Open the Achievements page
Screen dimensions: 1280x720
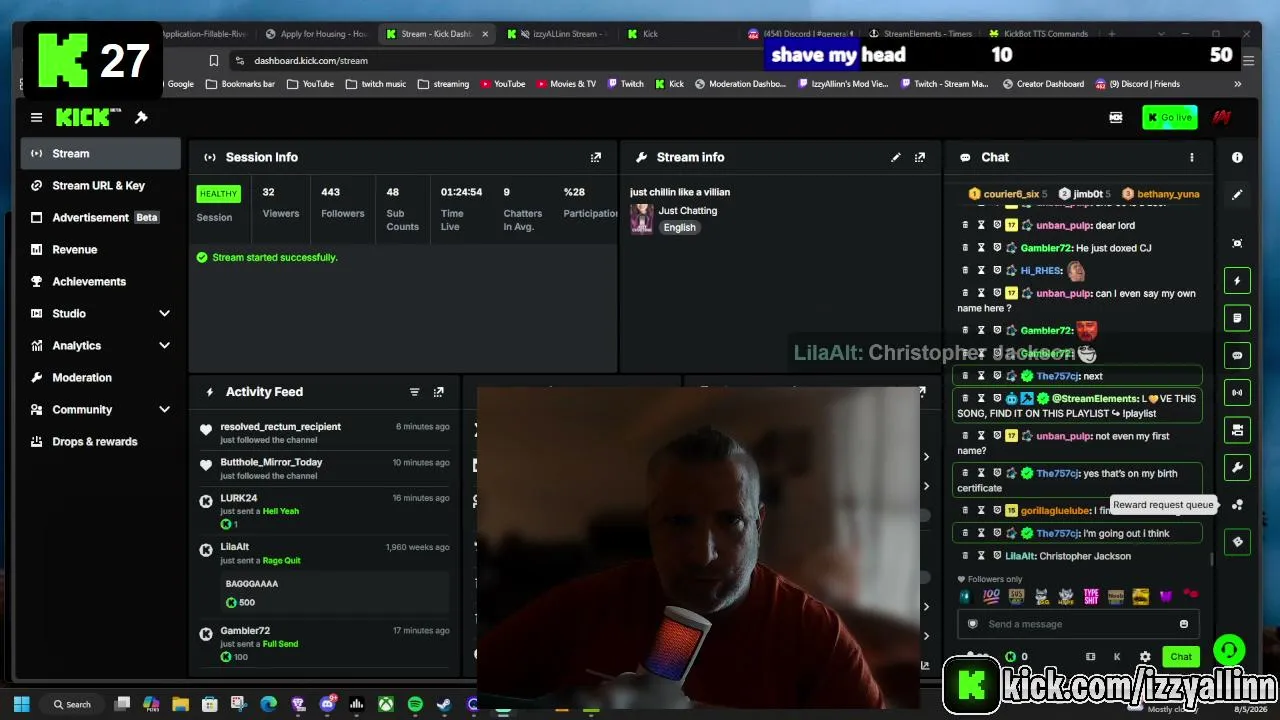101,281
